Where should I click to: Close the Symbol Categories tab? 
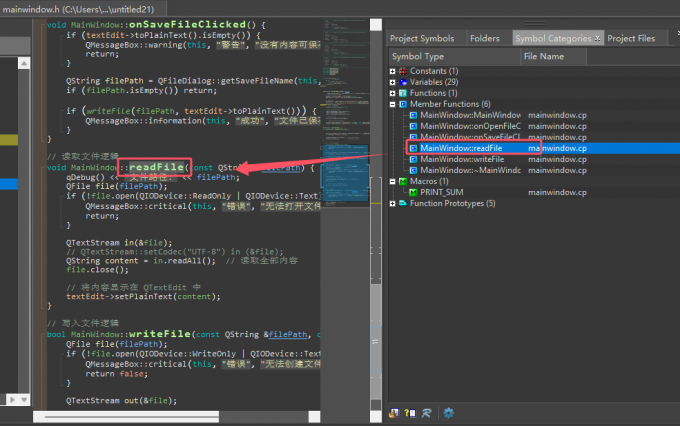[598, 39]
